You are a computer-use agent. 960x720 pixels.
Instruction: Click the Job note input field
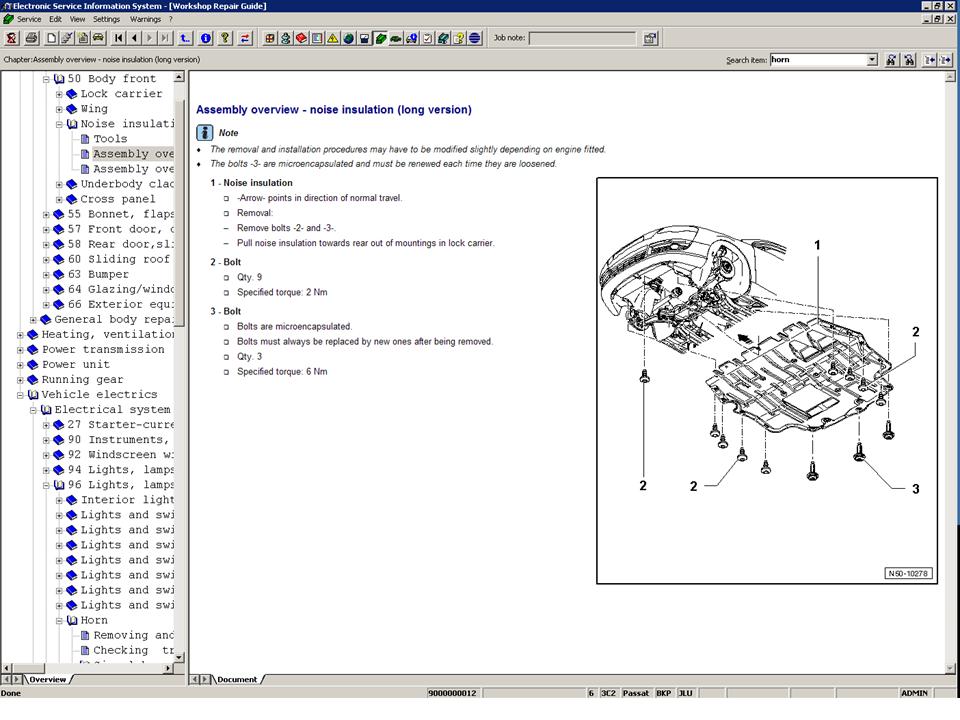pos(582,38)
